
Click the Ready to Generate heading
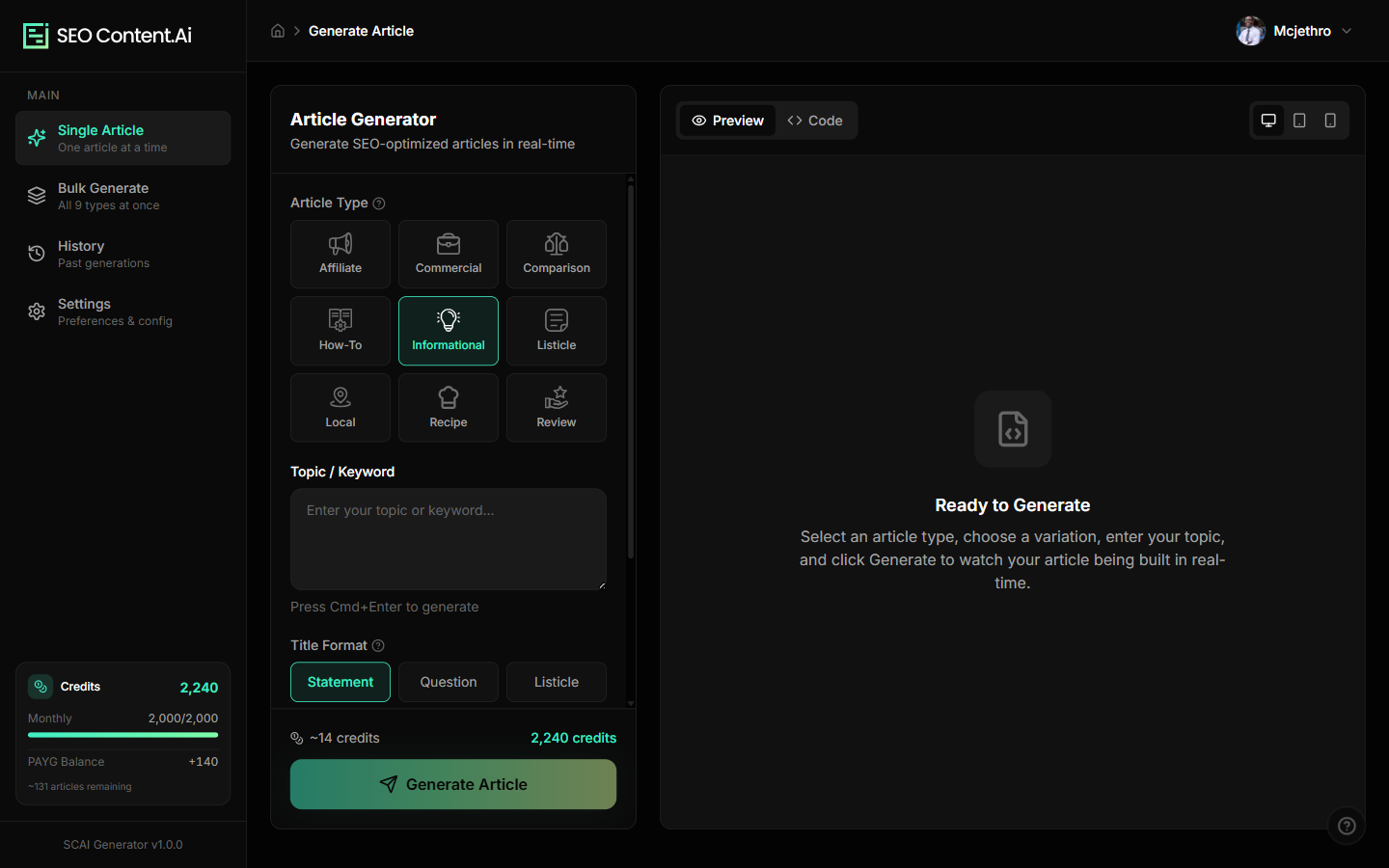pos(1013,505)
